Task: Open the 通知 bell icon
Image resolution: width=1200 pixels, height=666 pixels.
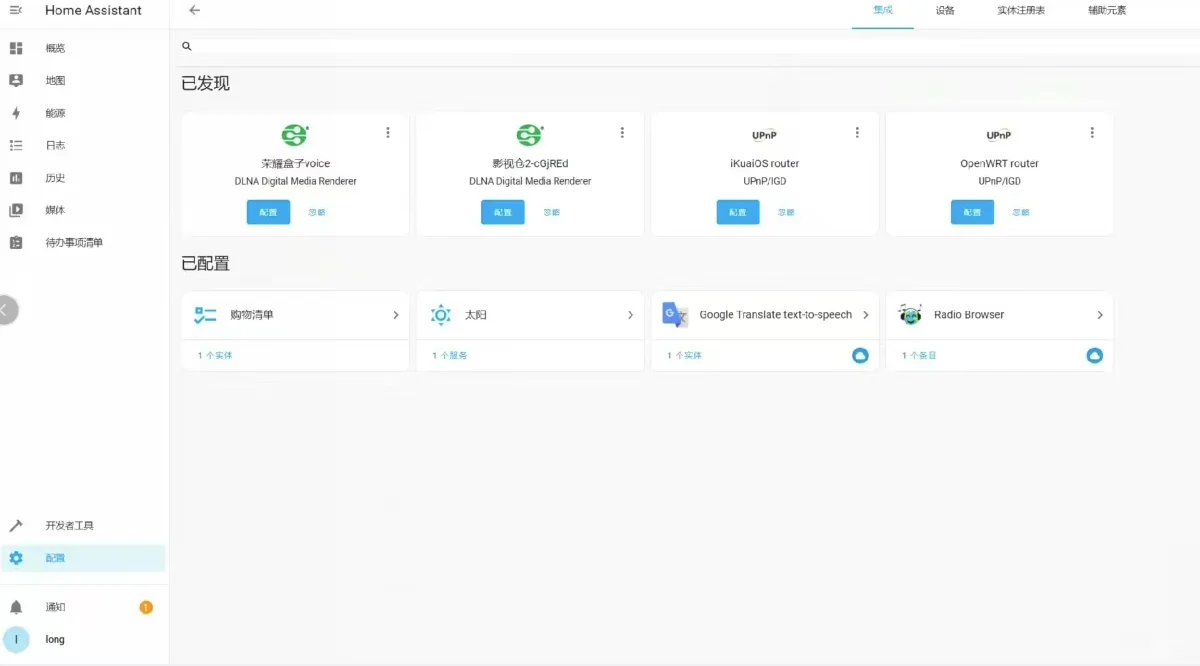Action: click(16, 607)
